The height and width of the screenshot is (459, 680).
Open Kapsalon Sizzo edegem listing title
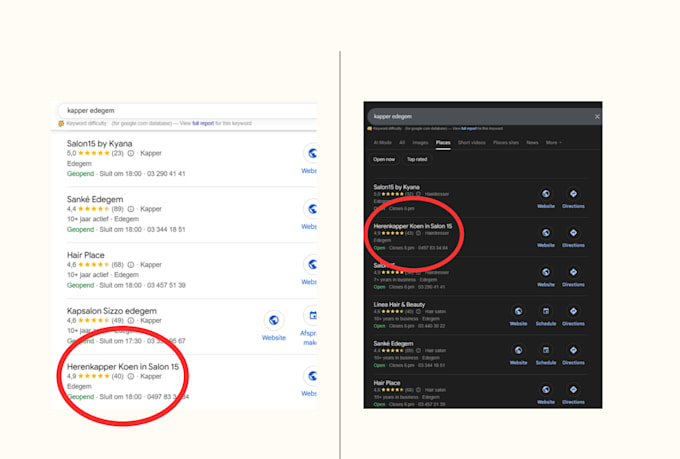click(x=111, y=311)
